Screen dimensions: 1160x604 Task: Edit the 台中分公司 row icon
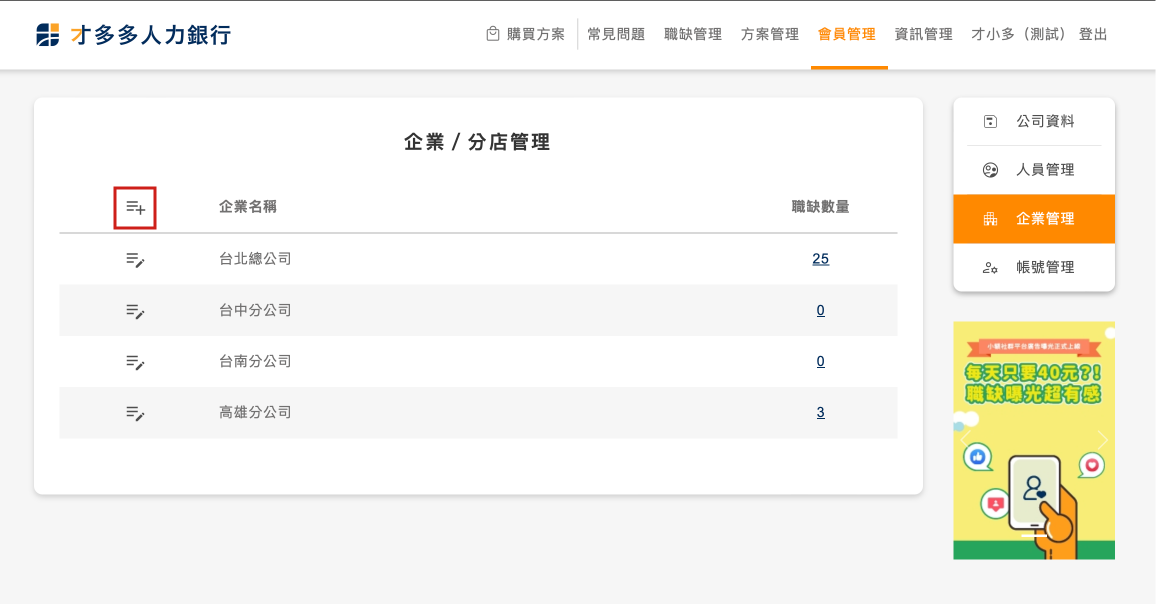[x=135, y=311]
